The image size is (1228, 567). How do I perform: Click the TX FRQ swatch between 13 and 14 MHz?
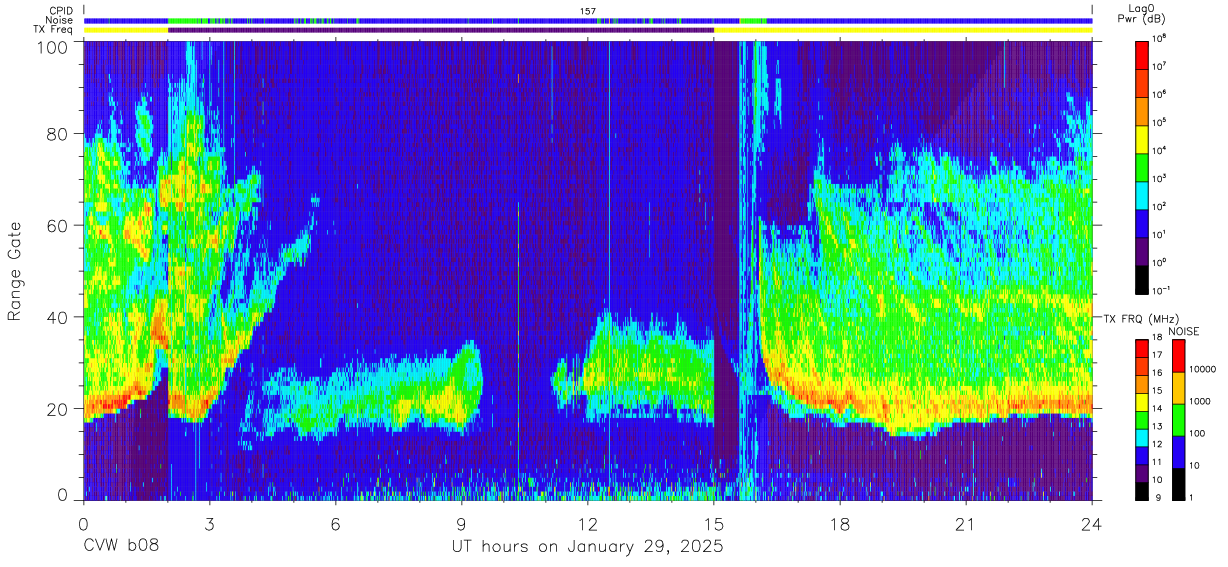(1141, 418)
